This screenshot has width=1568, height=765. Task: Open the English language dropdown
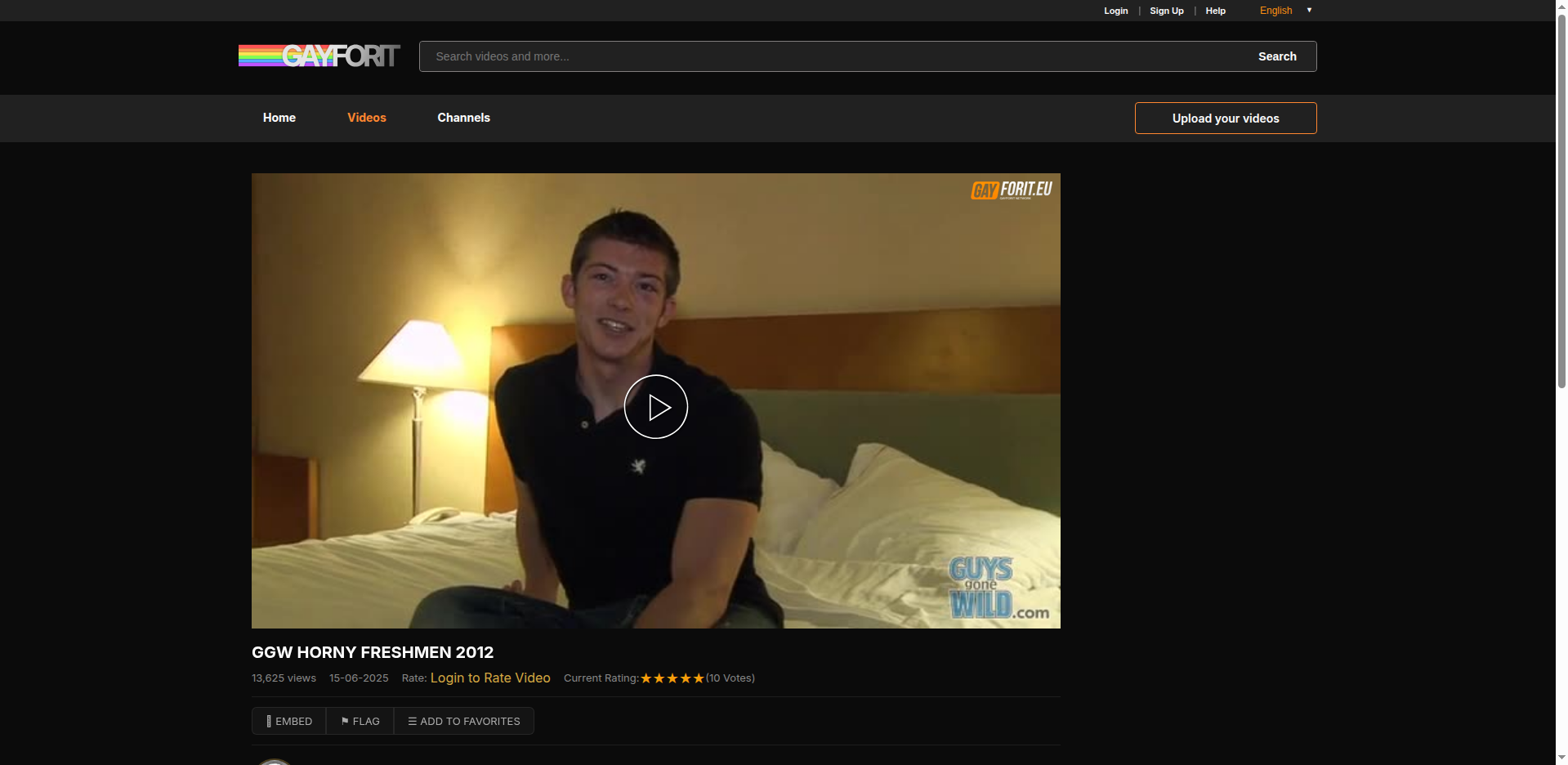tap(1275, 11)
